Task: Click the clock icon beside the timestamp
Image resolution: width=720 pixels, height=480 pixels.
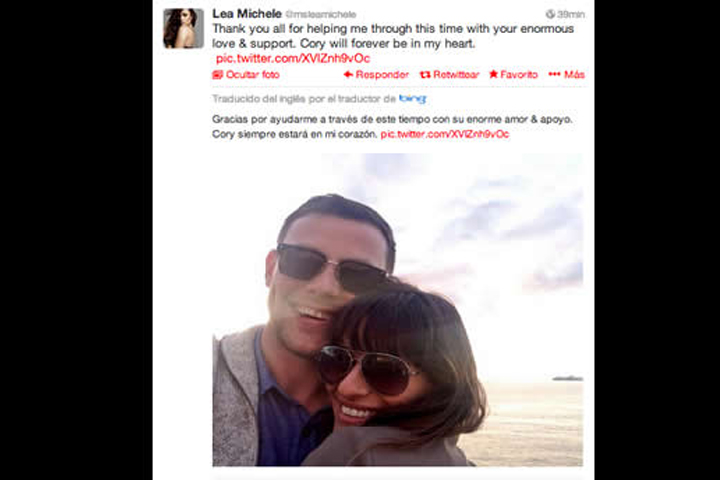Action: coord(550,14)
